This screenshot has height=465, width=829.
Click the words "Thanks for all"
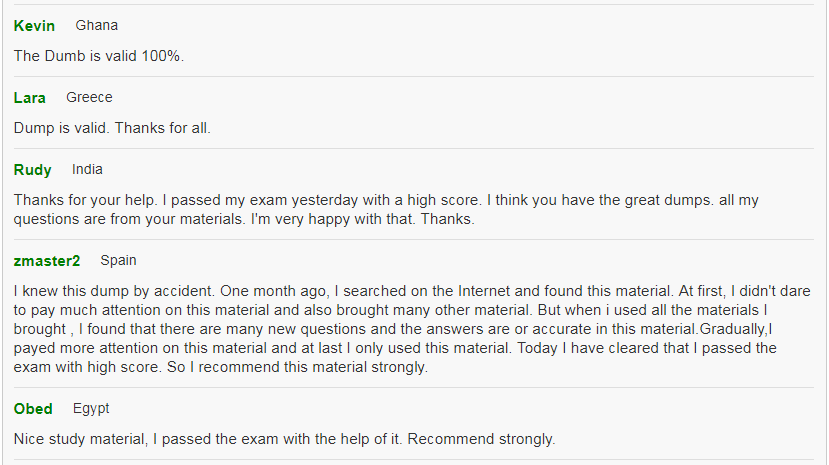click(x=162, y=128)
